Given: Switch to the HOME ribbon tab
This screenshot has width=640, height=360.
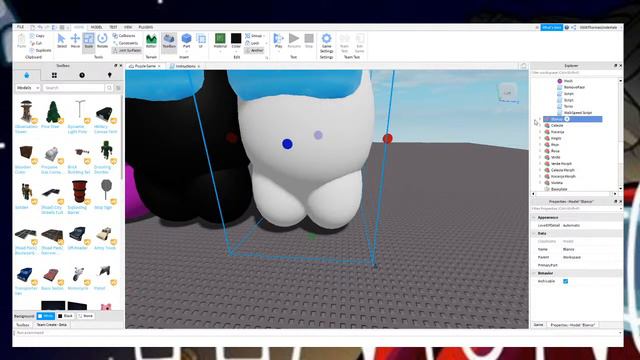Looking at the screenshot, I should tap(79, 27).
